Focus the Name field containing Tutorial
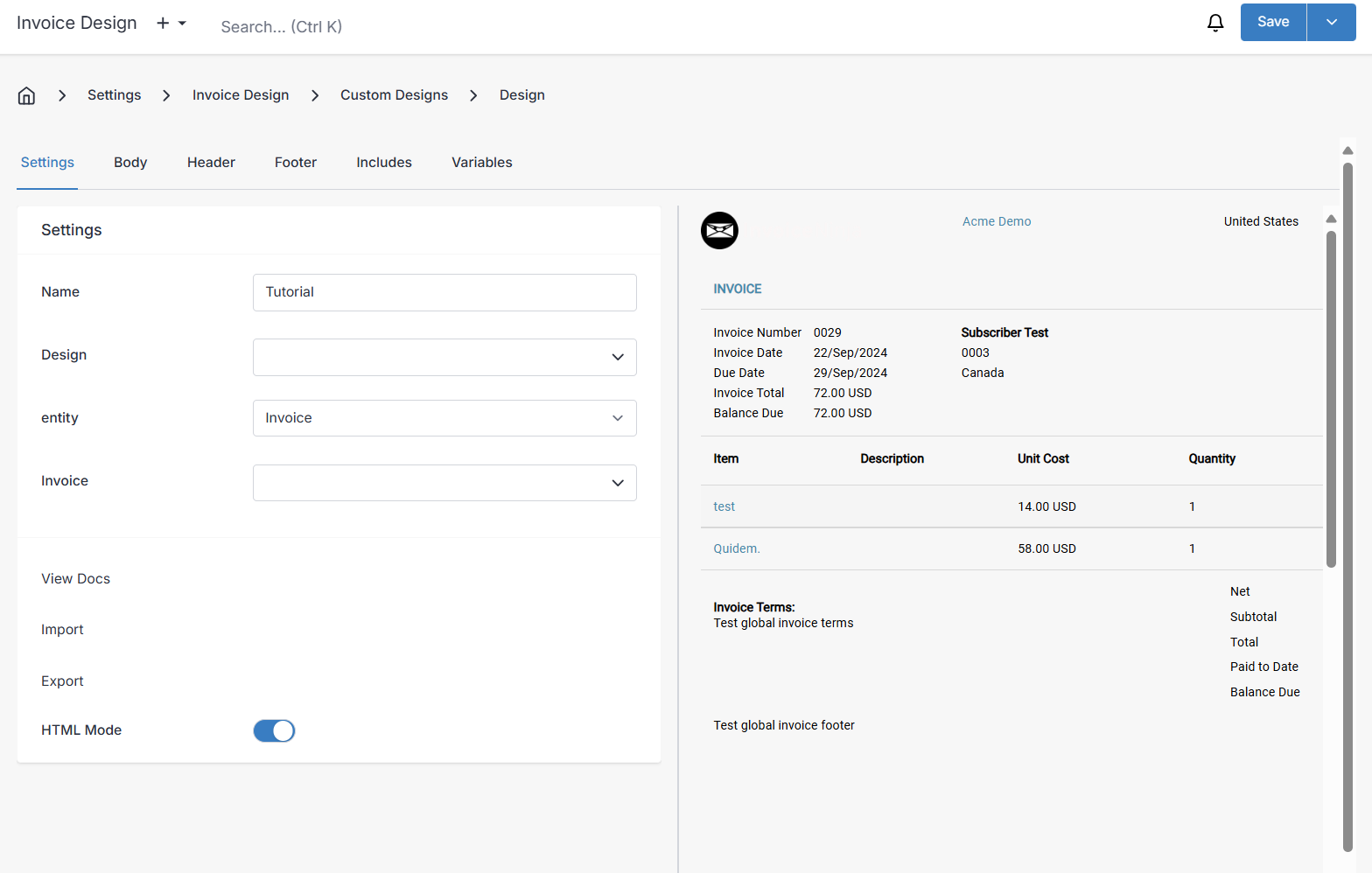1372x873 pixels. pyautogui.click(x=444, y=292)
